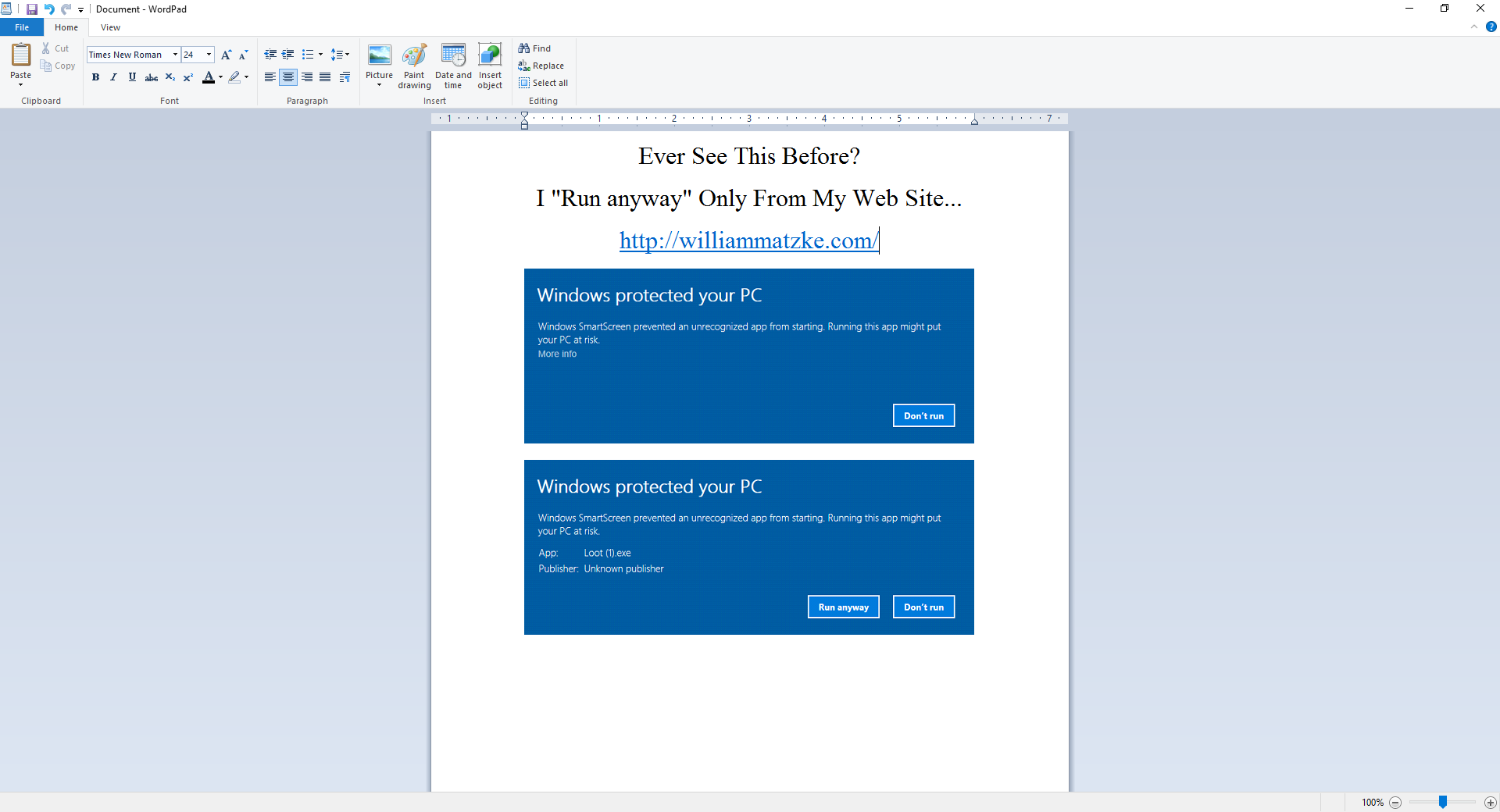Align text right
Screen dimensions: 1500x812
(307, 77)
